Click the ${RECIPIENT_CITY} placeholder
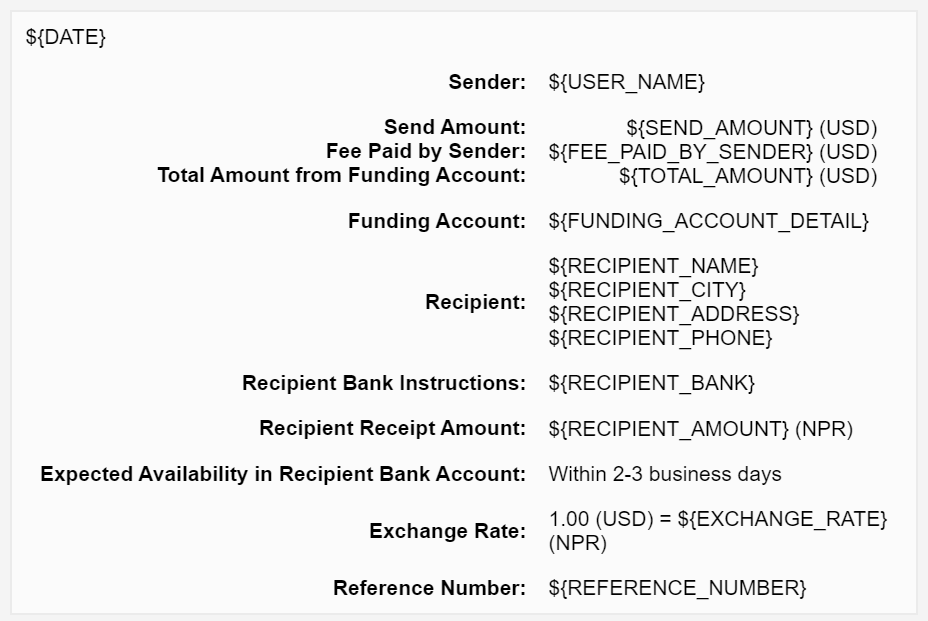This screenshot has height=621, width=928. 647,290
